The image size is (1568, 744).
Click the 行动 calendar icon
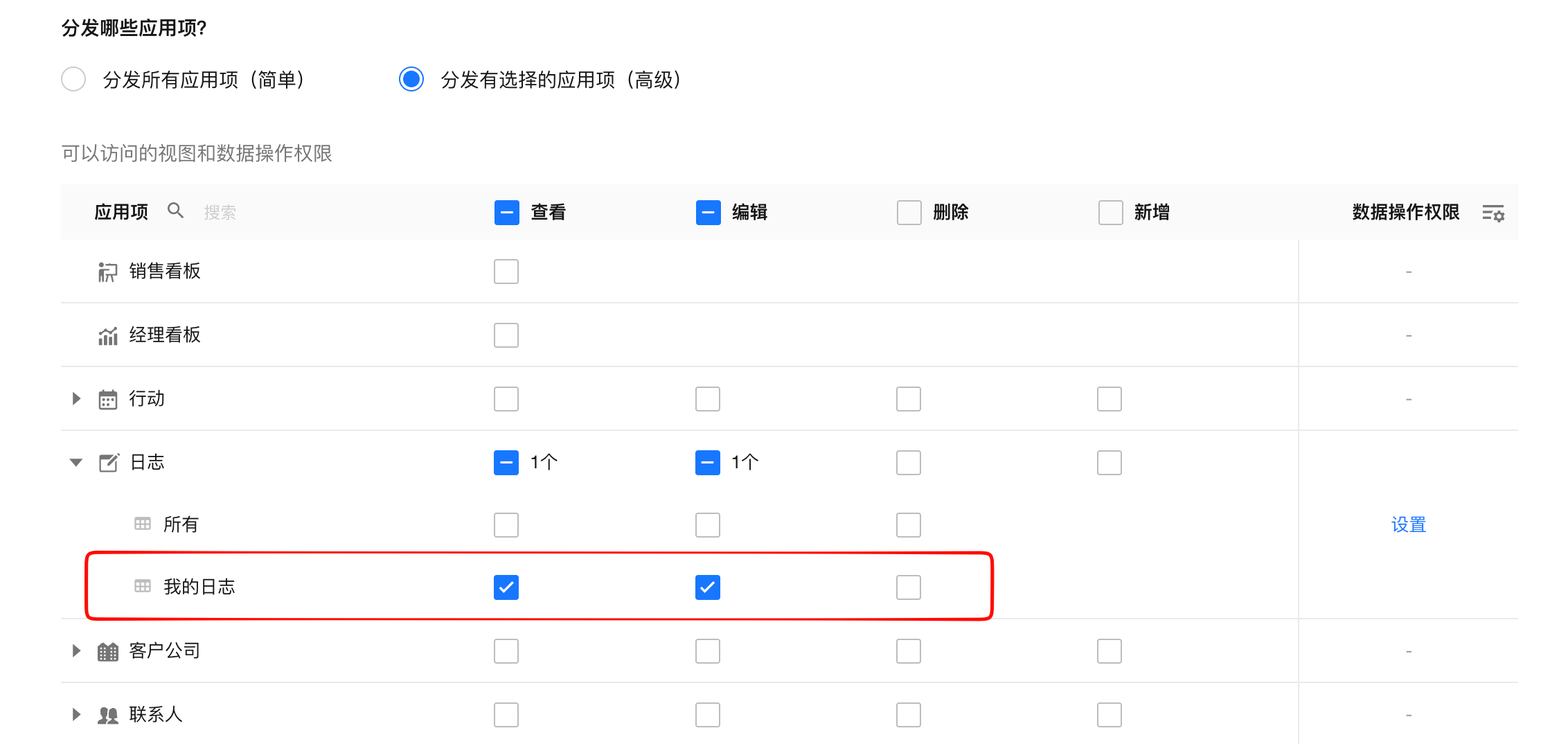pyautogui.click(x=107, y=400)
